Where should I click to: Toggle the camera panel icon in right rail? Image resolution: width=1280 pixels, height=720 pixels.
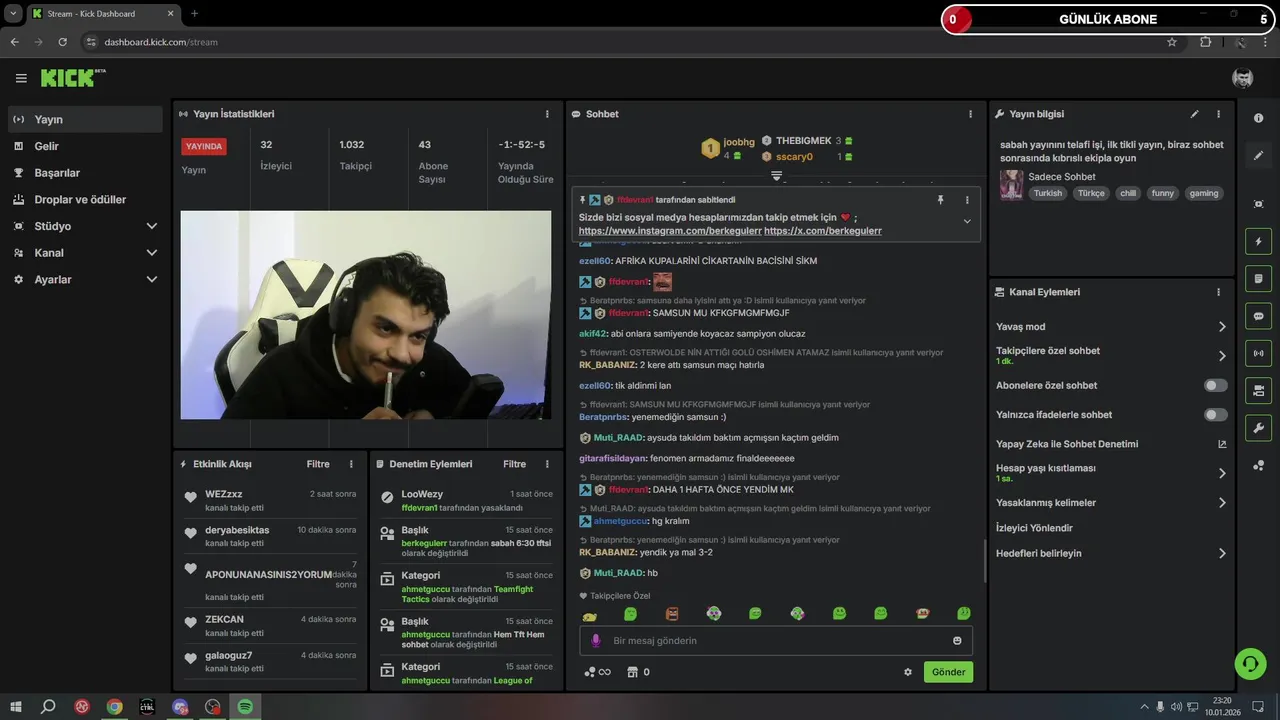click(1258, 390)
